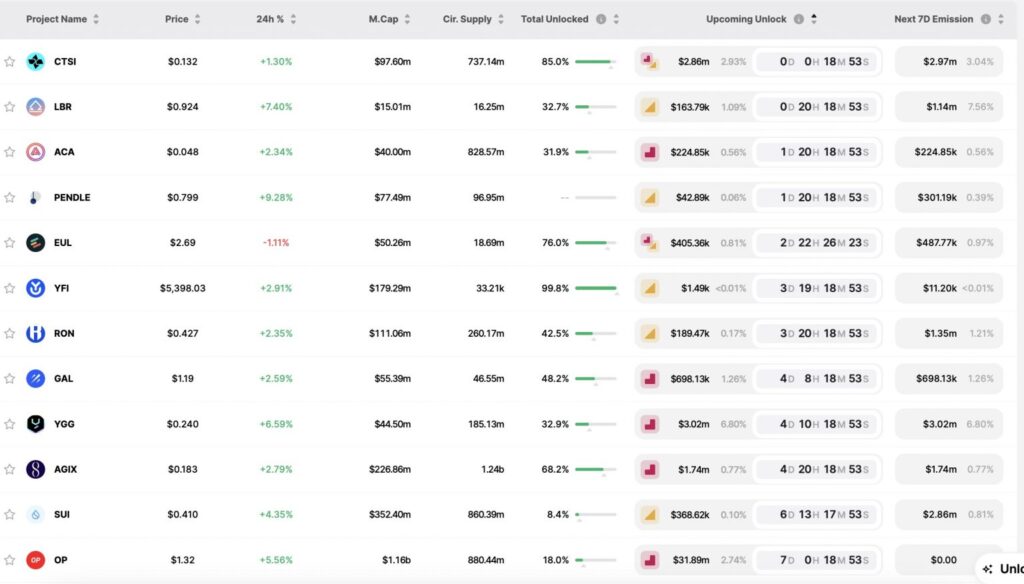Open the Next 7D Emission info icon
The image size is (1024, 584).
pos(984,18)
